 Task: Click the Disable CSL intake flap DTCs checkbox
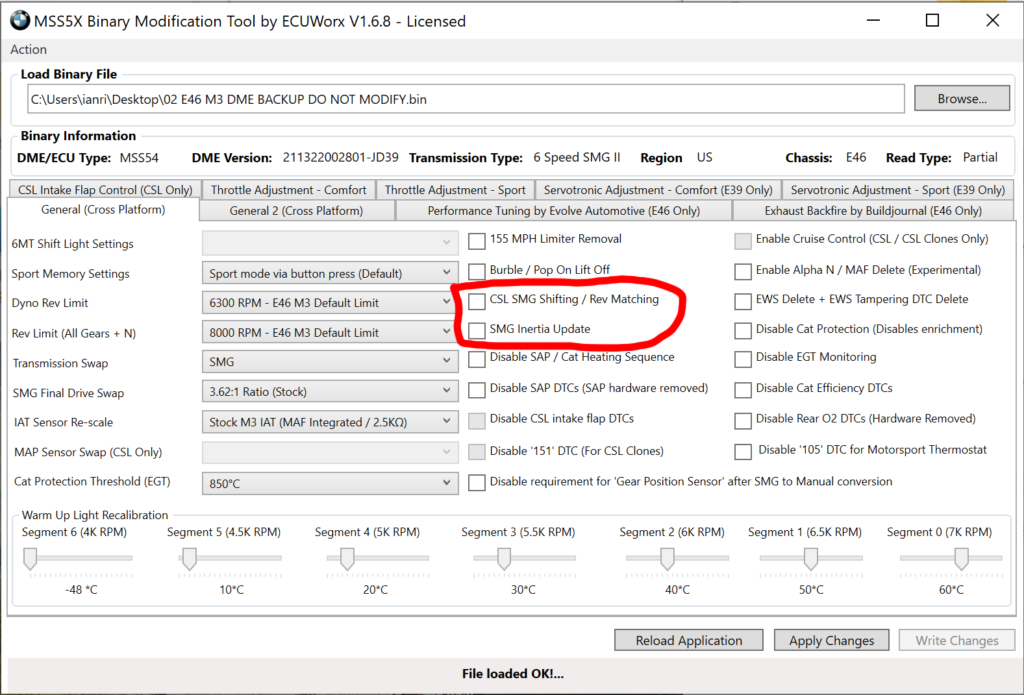[477, 420]
